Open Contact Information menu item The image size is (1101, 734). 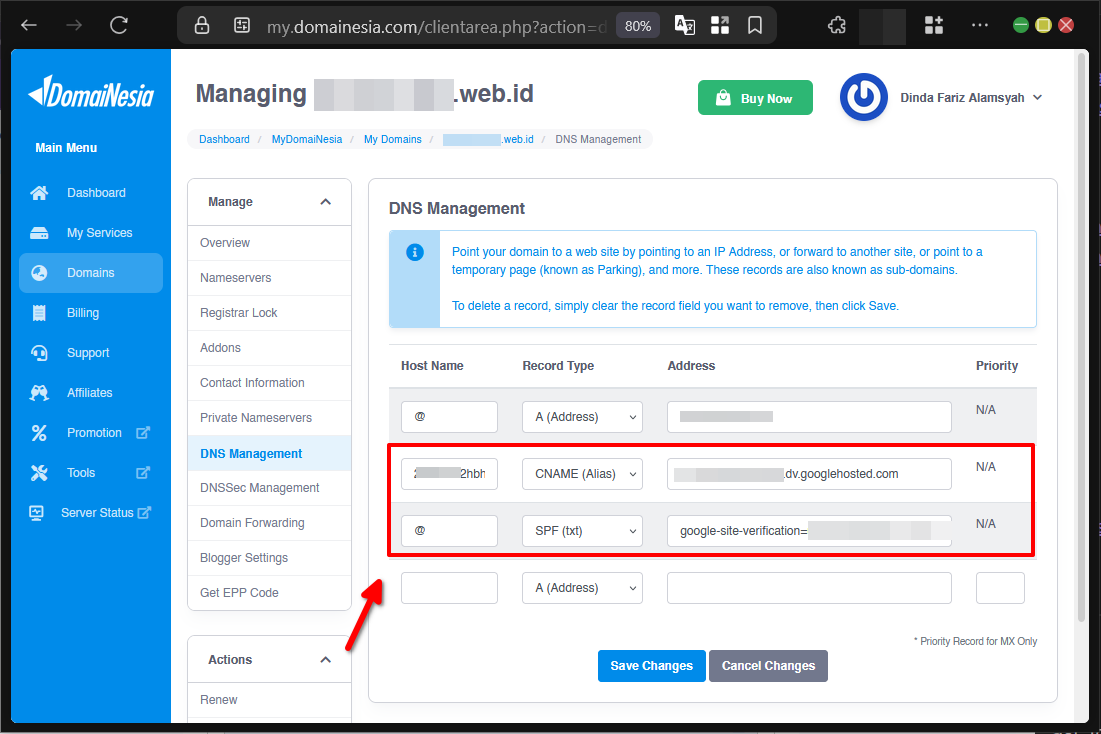(x=270, y=383)
